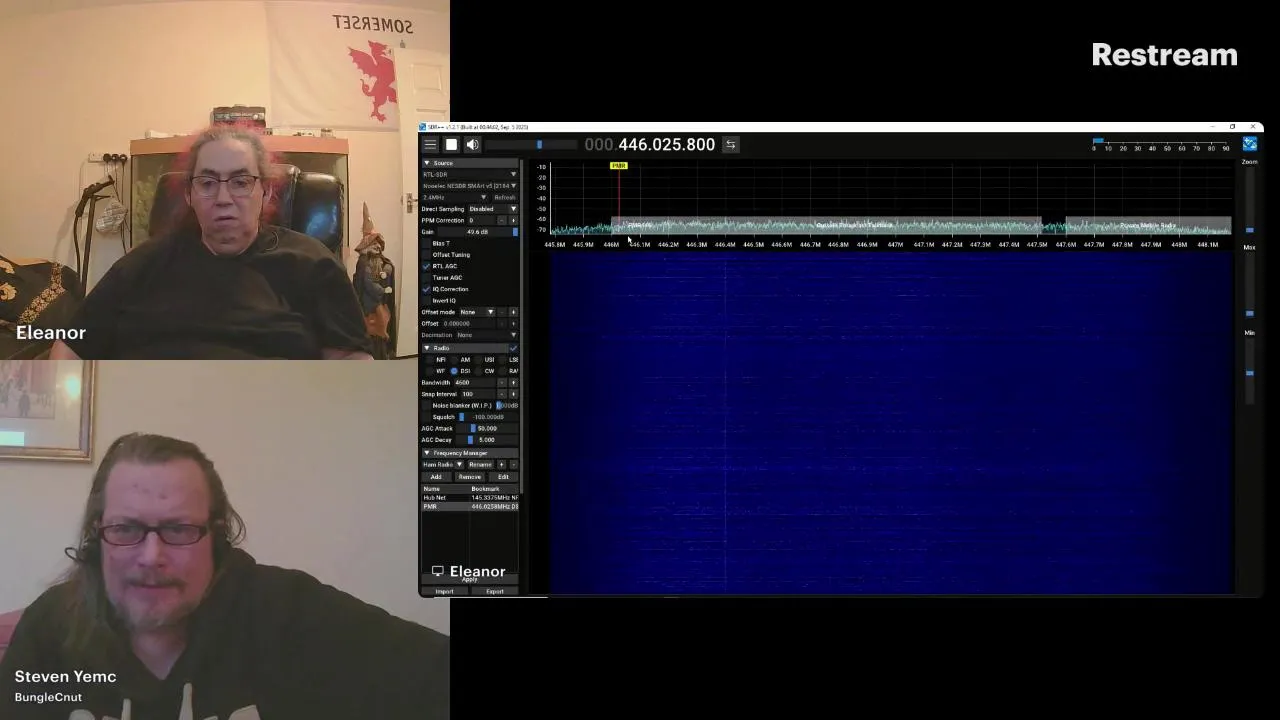Image resolution: width=1280 pixels, height=720 pixels.
Task: Stop the SDR++ receiver playback
Action: click(451, 145)
